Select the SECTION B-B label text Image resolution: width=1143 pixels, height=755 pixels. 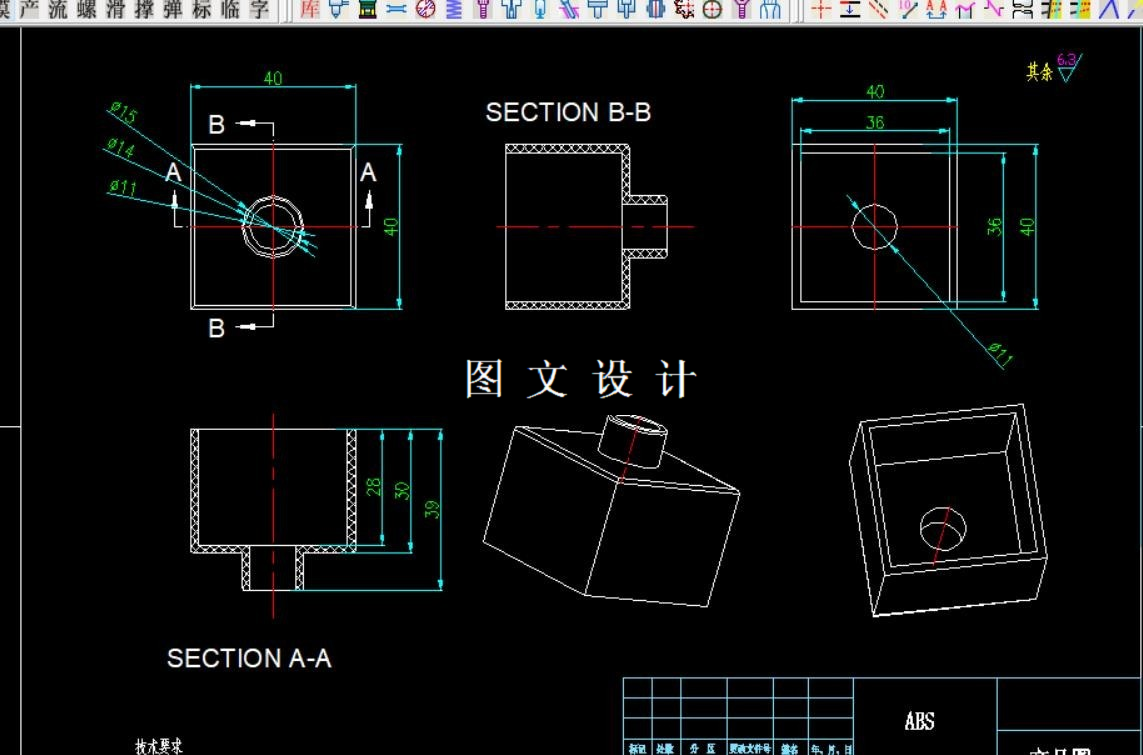click(568, 112)
